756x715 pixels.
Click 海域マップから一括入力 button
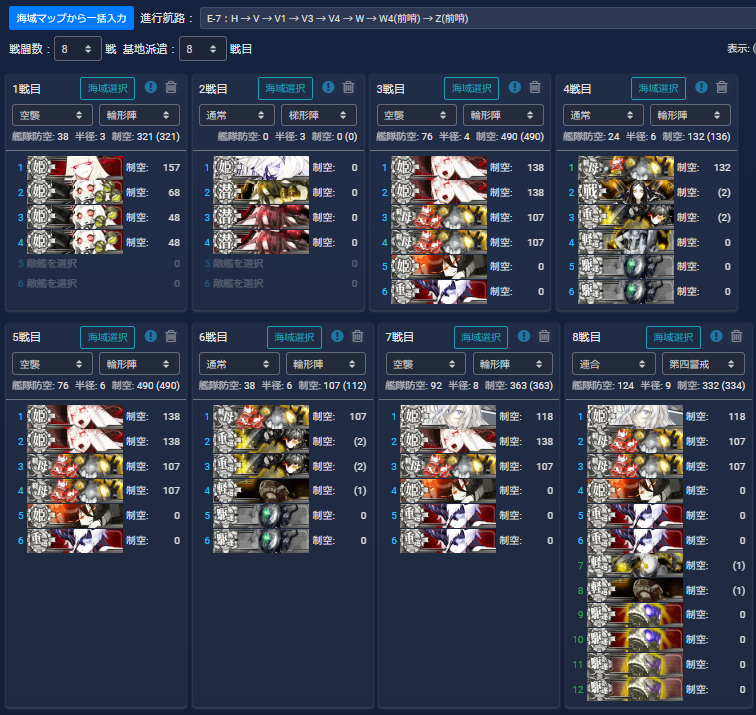pyautogui.click(x=71, y=18)
